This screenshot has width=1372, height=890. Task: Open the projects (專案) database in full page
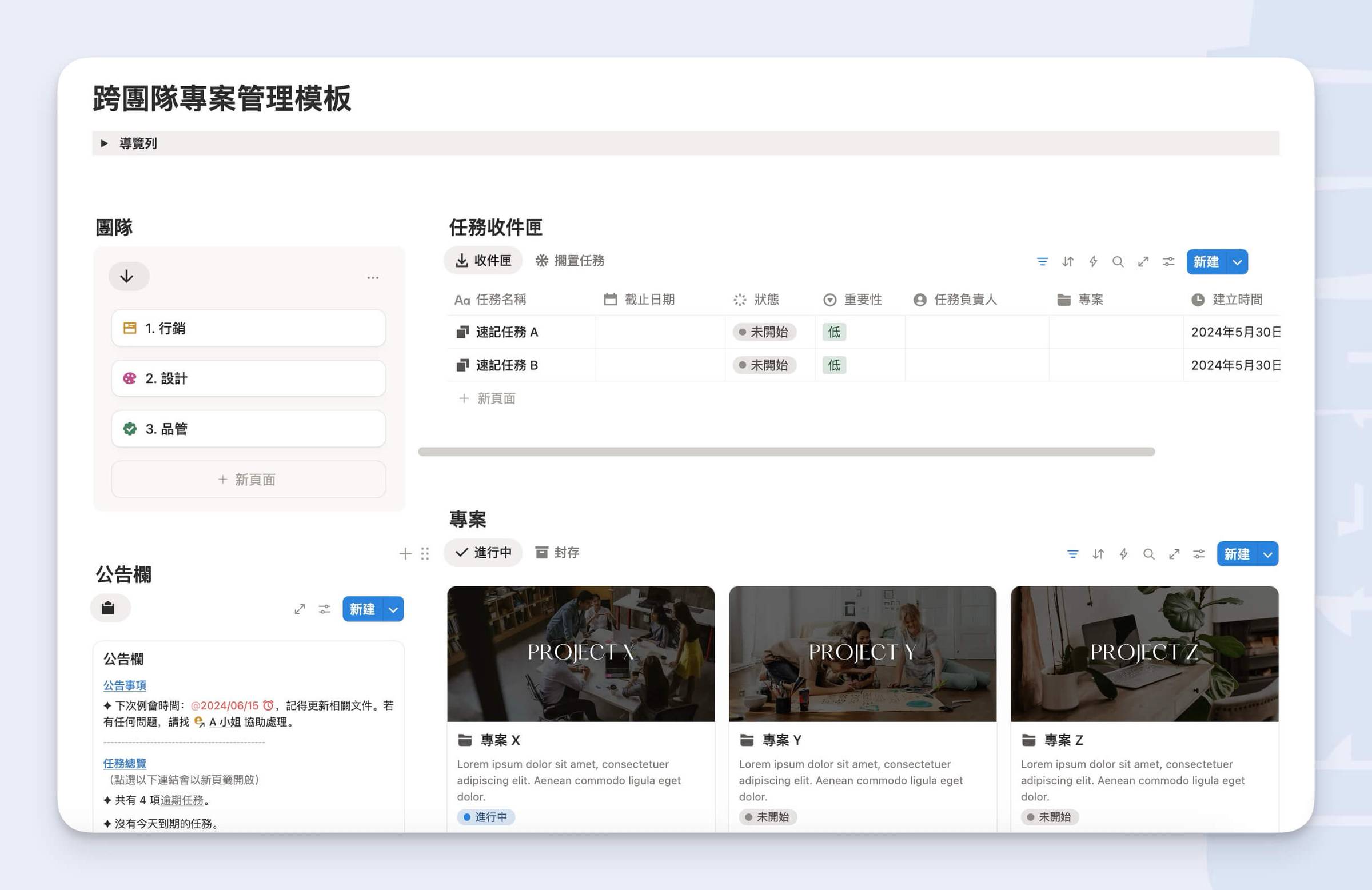point(1173,554)
